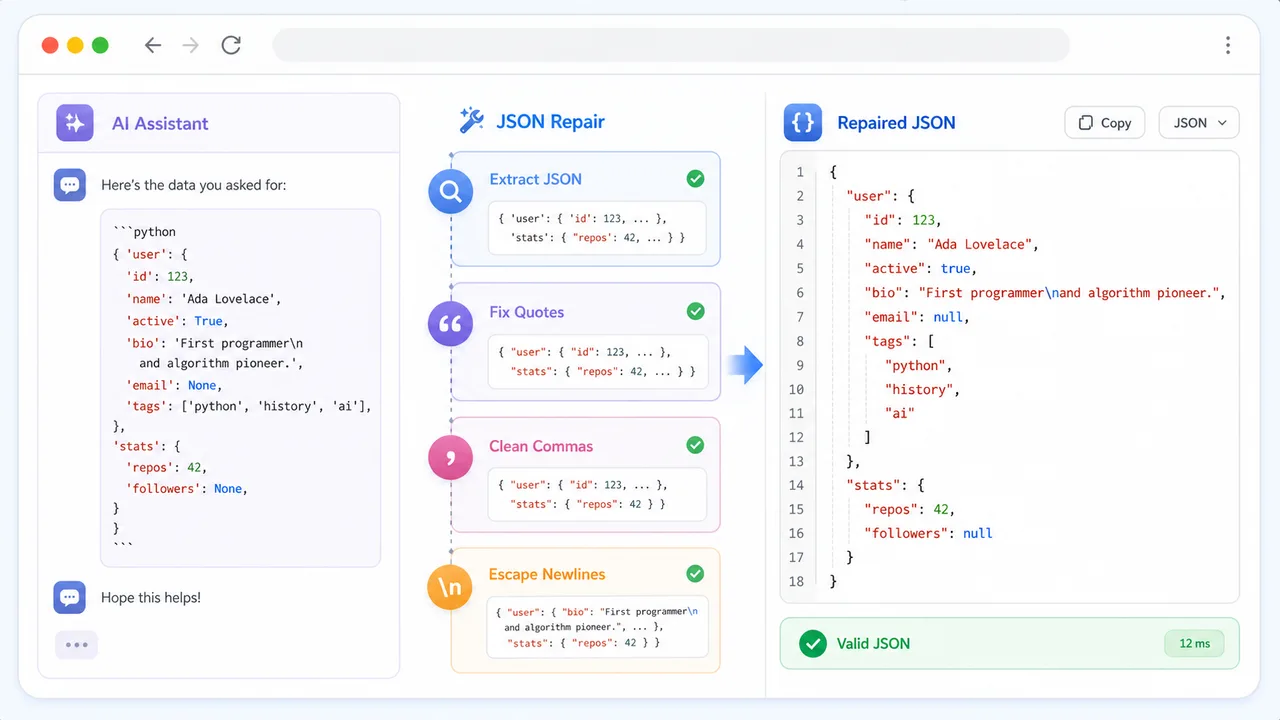Reload the page with refresh icon
This screenshot has width=1280, height=720.
231,45
